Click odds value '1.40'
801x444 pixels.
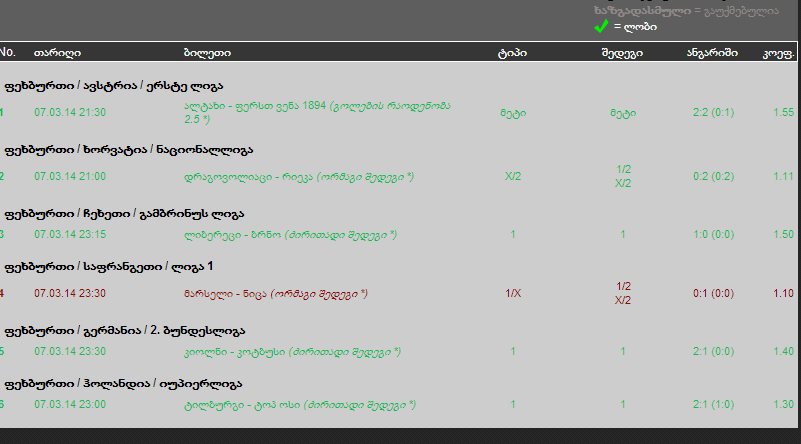[x=784, y=352]
